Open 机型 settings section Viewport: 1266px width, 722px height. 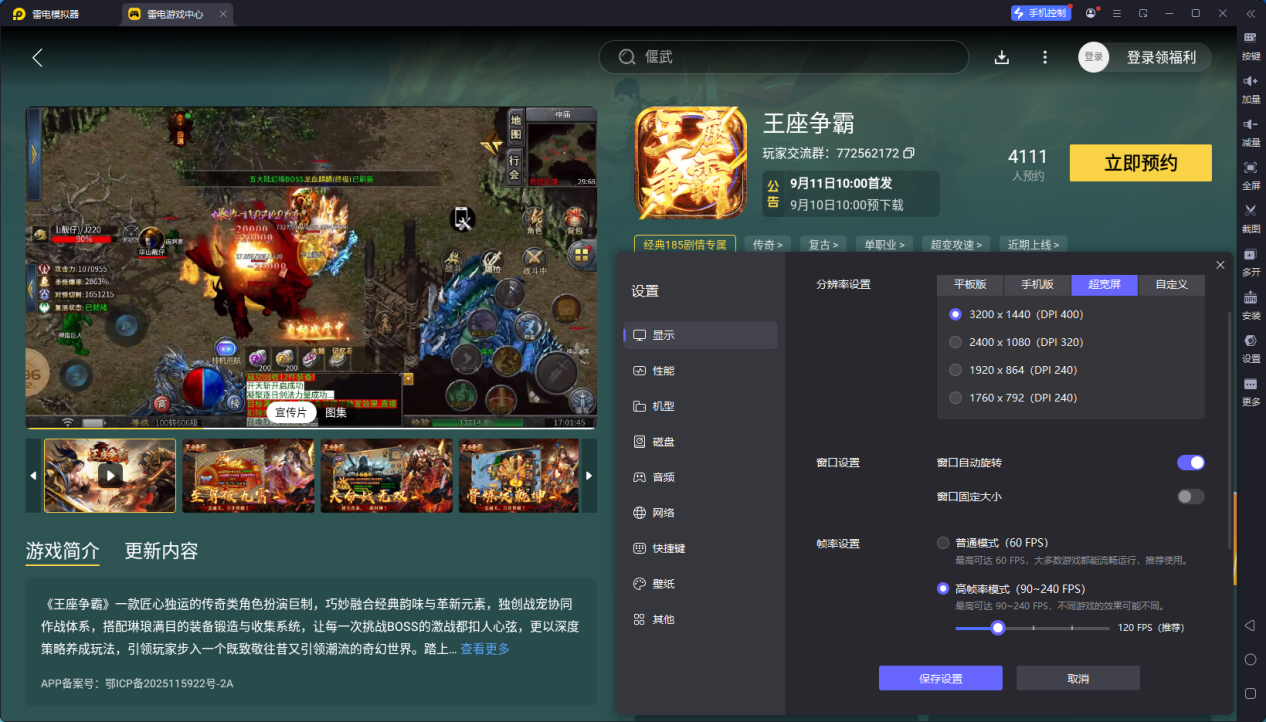(700, 406)
